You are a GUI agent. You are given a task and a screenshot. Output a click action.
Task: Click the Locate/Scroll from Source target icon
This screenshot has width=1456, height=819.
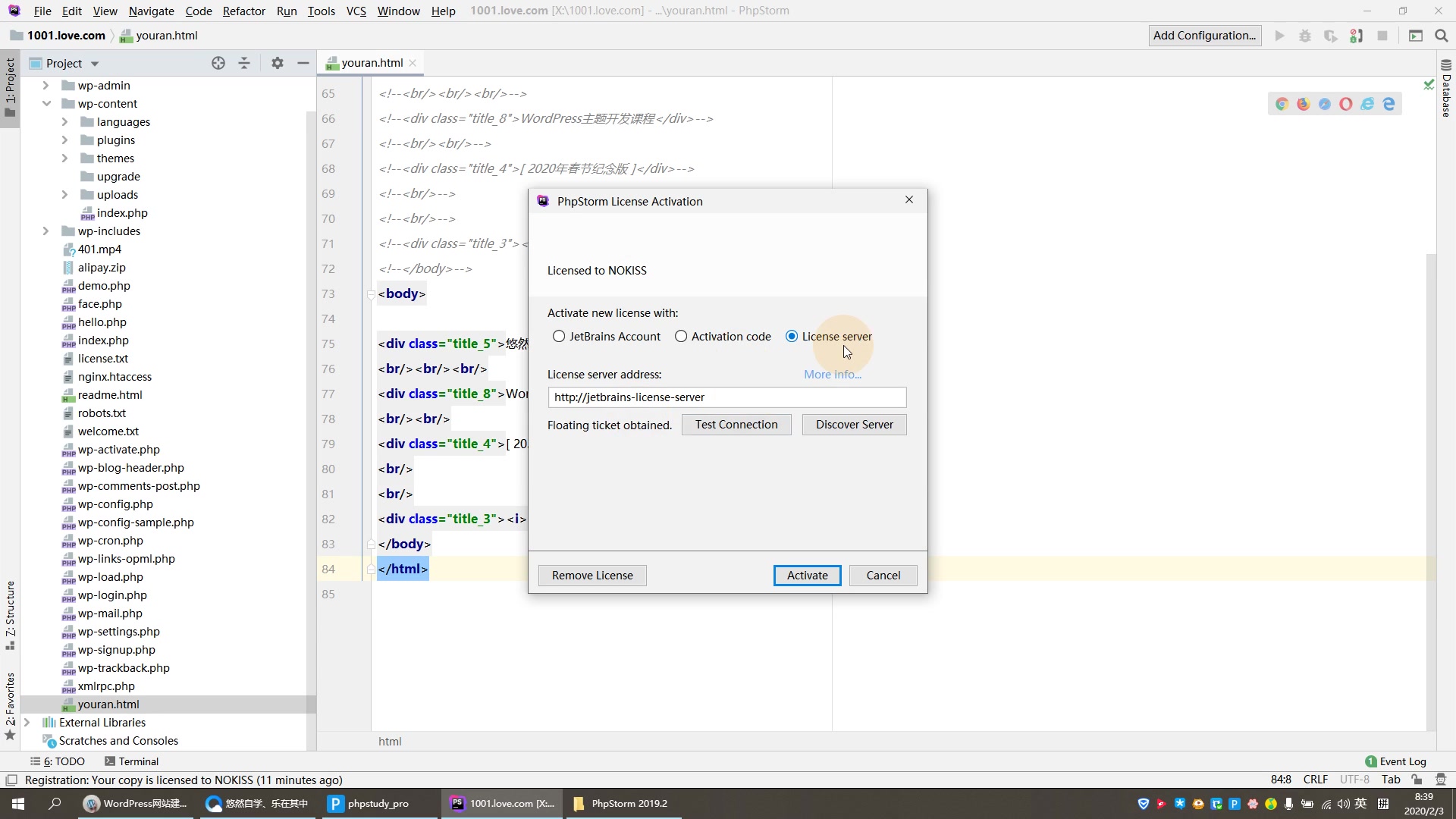pos(218,64)
